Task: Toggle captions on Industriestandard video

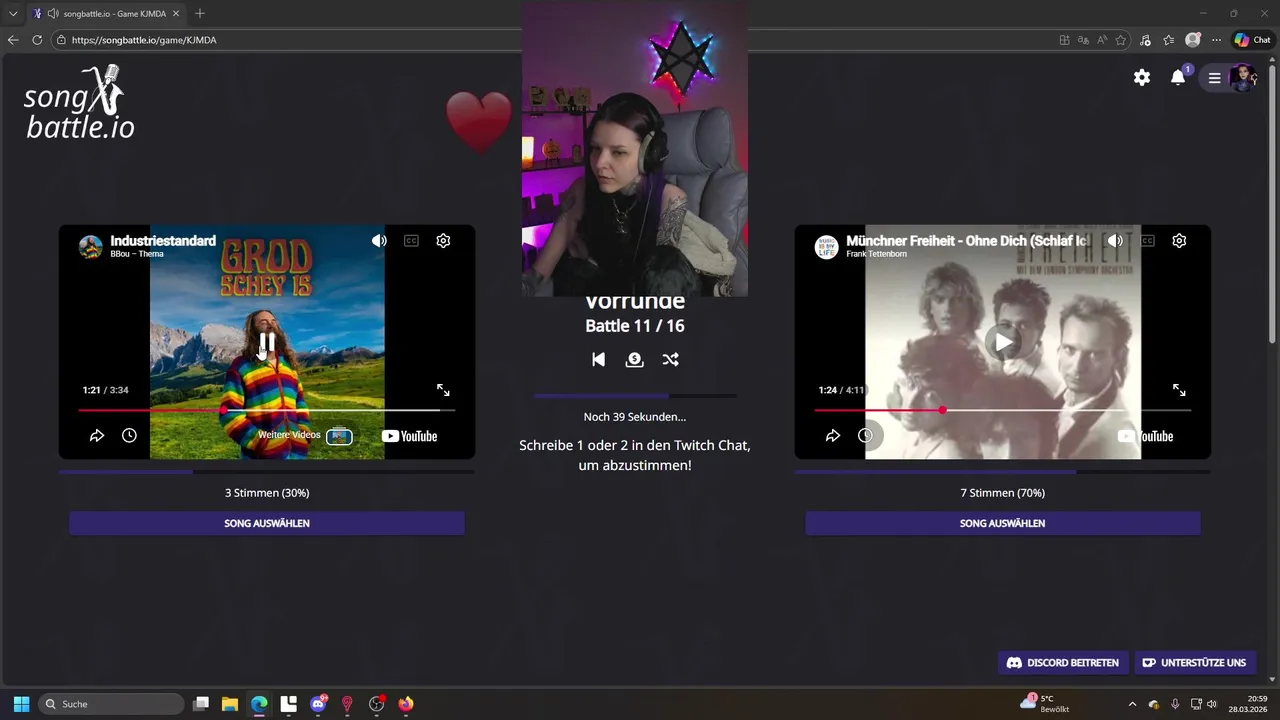Action: tap(411, 241)
